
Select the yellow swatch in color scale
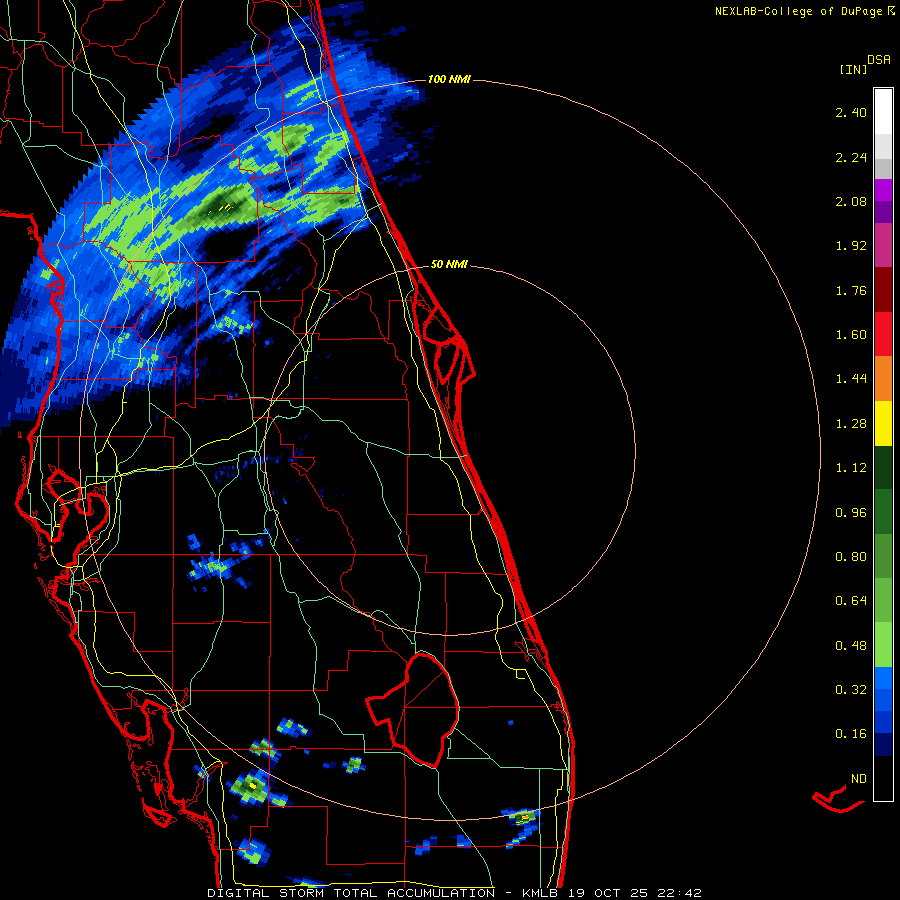pos(883,424)
